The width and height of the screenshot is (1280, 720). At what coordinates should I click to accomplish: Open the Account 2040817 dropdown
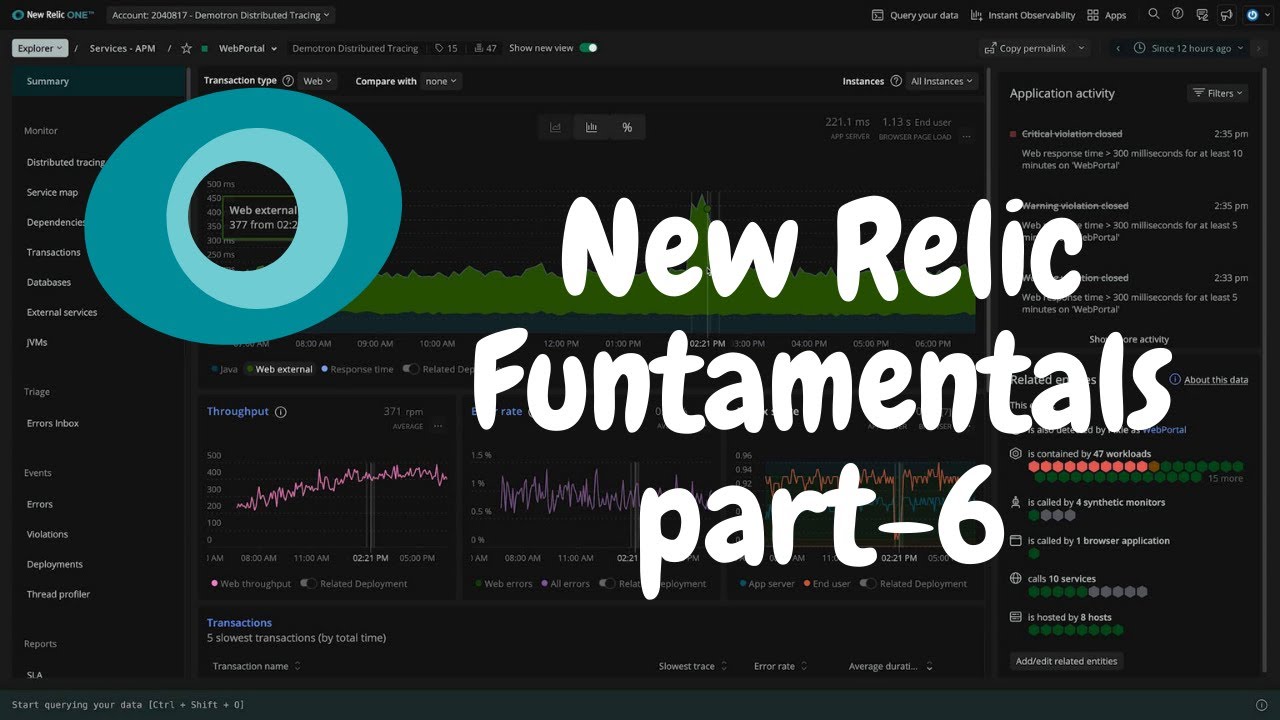click(x=221, y=15)
